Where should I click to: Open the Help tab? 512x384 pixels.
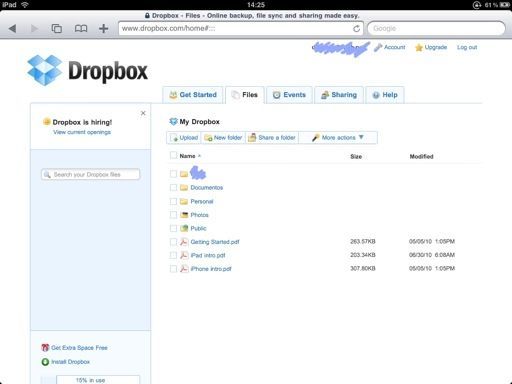385,95
